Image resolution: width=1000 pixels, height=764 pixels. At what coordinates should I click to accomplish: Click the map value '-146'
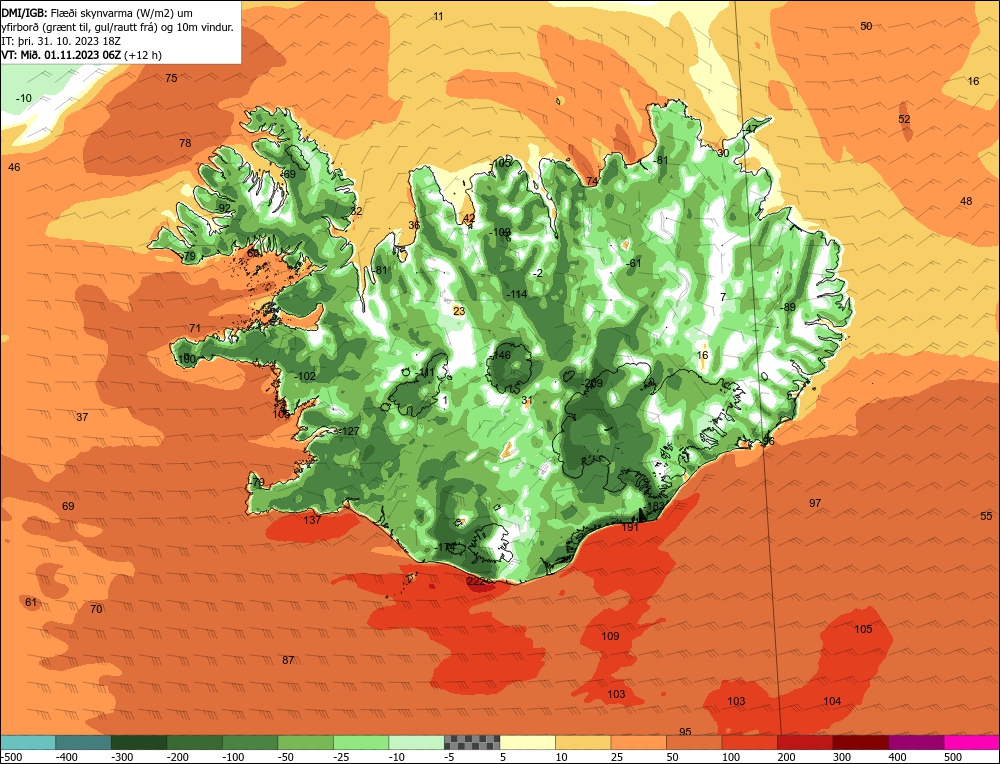[x=501, y=355]
